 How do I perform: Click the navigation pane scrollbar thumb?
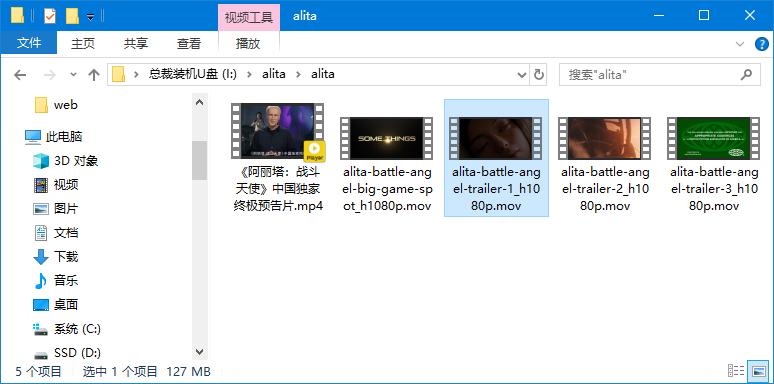coord(199,160)
